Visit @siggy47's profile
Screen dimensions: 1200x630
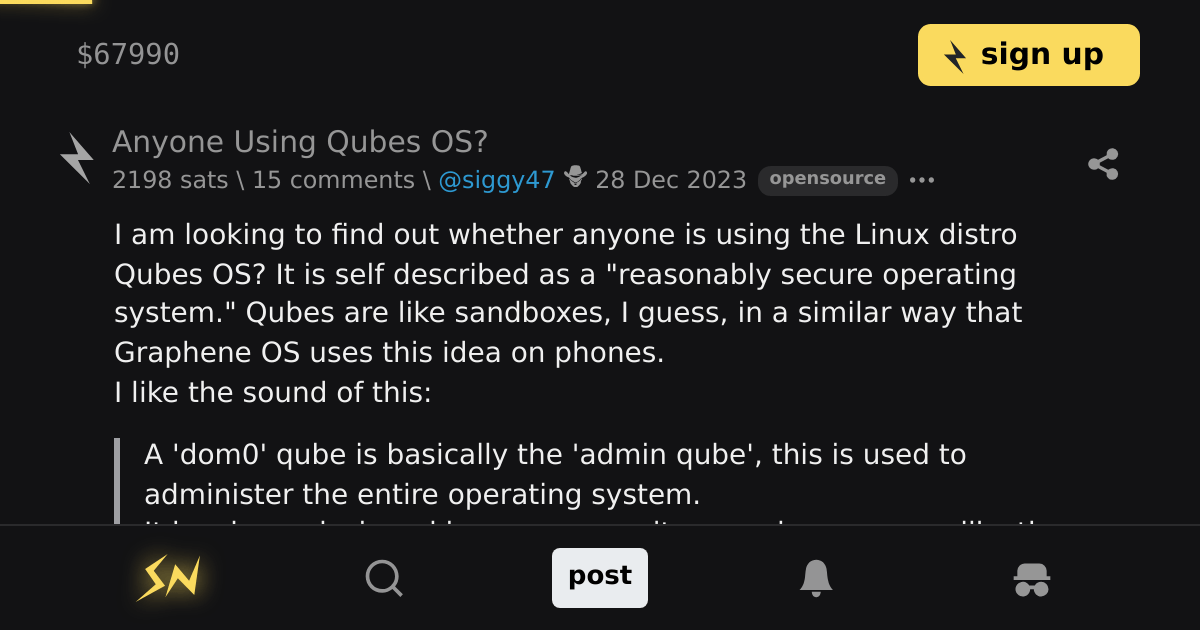pyautogui.click(x=497, y=179)
